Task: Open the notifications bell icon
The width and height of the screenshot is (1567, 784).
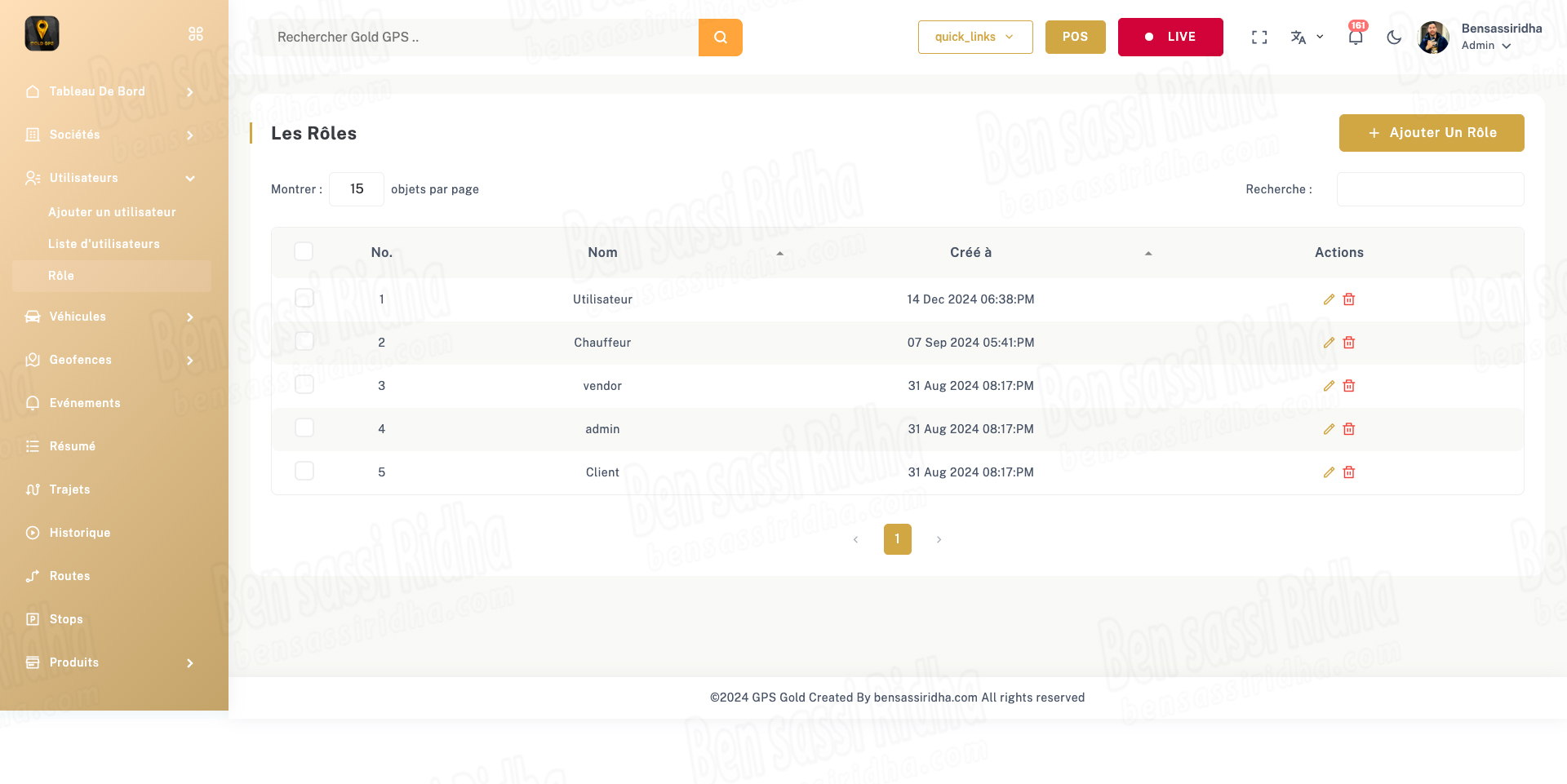Action: [1355, 38]
